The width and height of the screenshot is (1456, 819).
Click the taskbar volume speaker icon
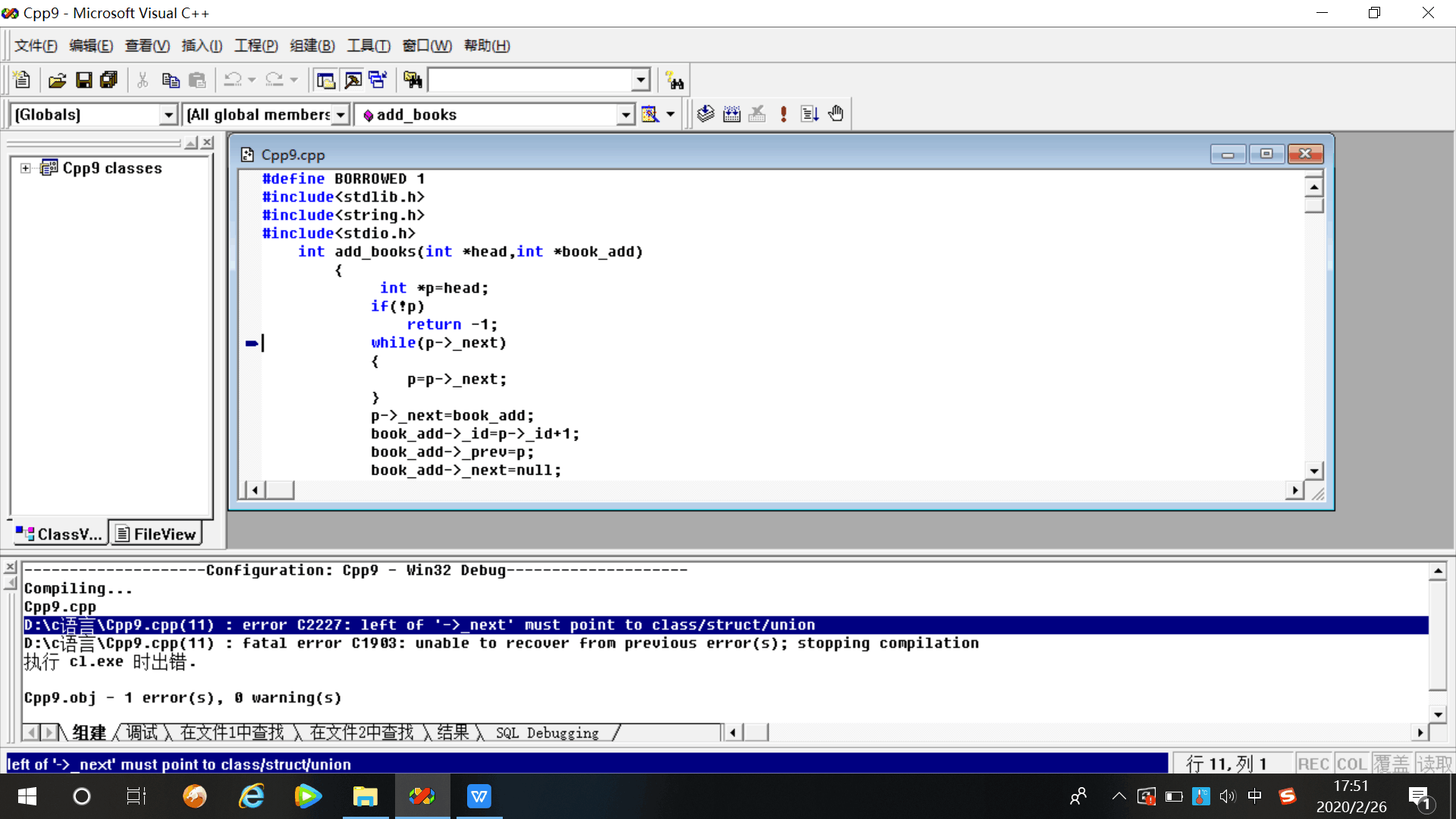1227,796
